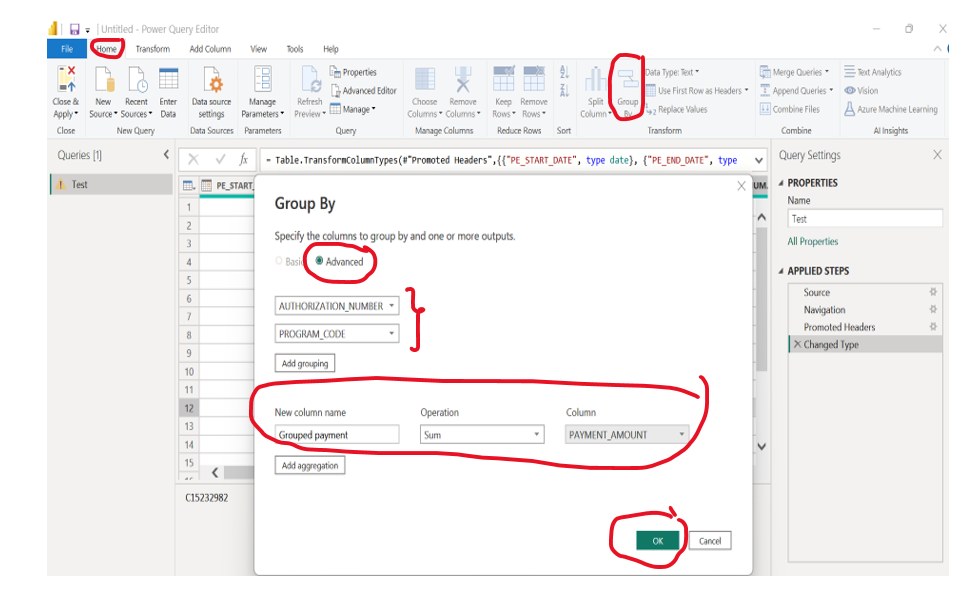Switch to the Add Column tab
Image resolution: width=965 pixels, height=595 pixels.
210,49
